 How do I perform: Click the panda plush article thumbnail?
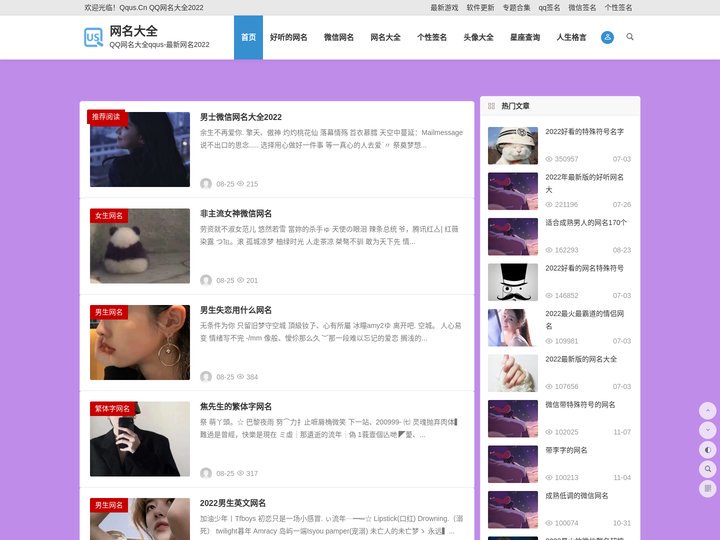click(x=140, y=246)
